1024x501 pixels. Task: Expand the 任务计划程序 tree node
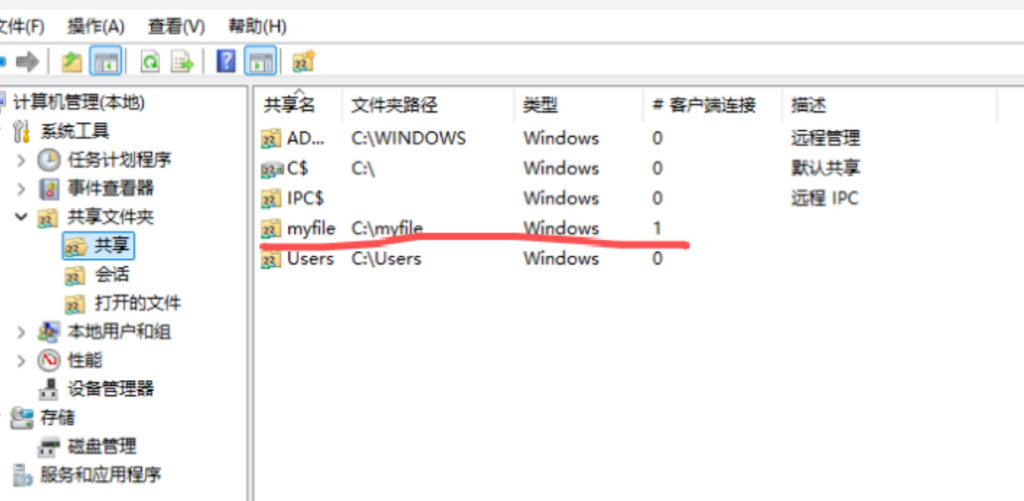click(x=21, y=160)
